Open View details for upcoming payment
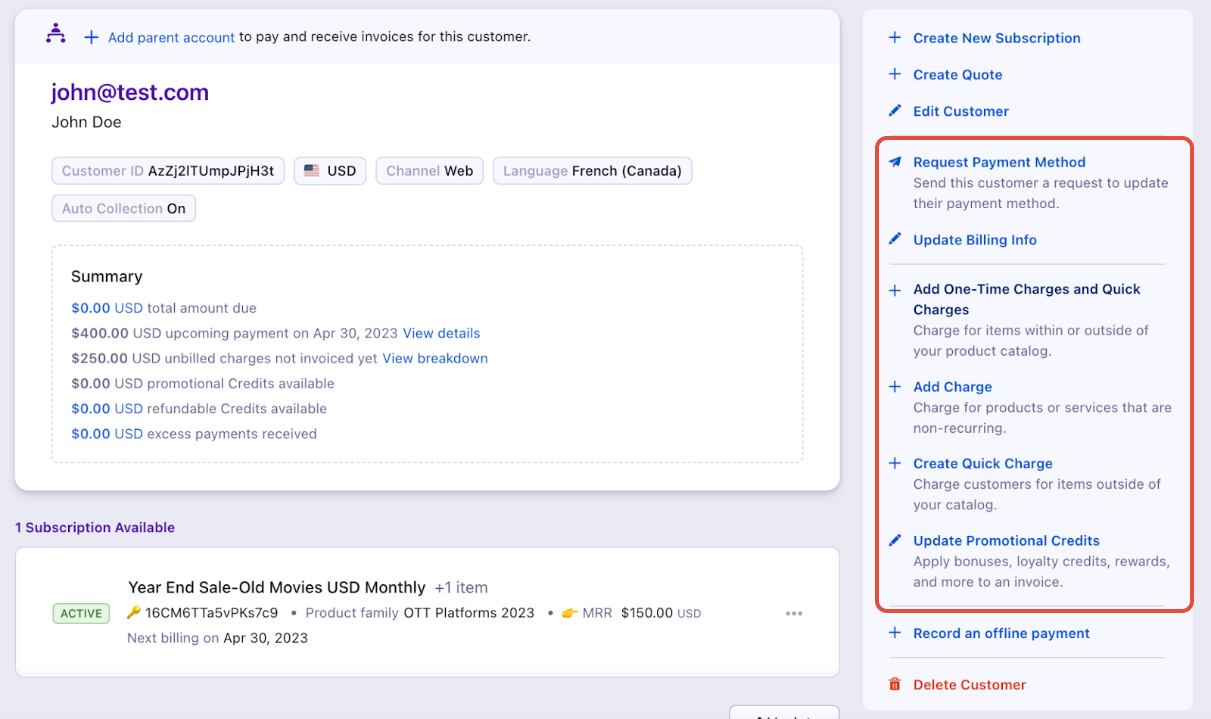Screen dimensions: 1211x719 pos(441,333)
